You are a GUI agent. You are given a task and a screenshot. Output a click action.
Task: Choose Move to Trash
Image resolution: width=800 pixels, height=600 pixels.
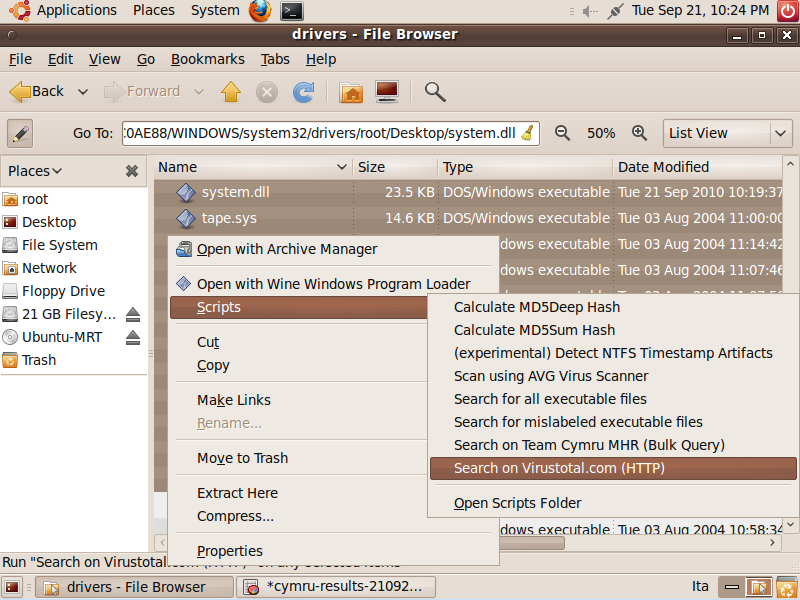tap(299, 458)
